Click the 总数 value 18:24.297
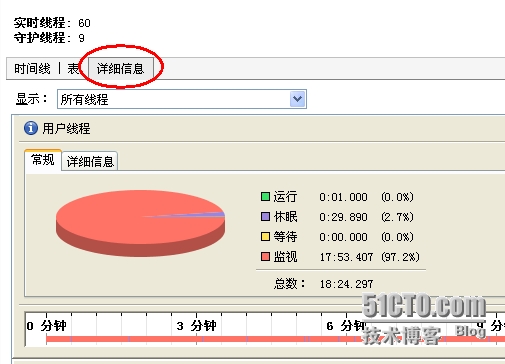Image resolution: width=505 pixels, height=364 pixels. click(x=346, y=284)
